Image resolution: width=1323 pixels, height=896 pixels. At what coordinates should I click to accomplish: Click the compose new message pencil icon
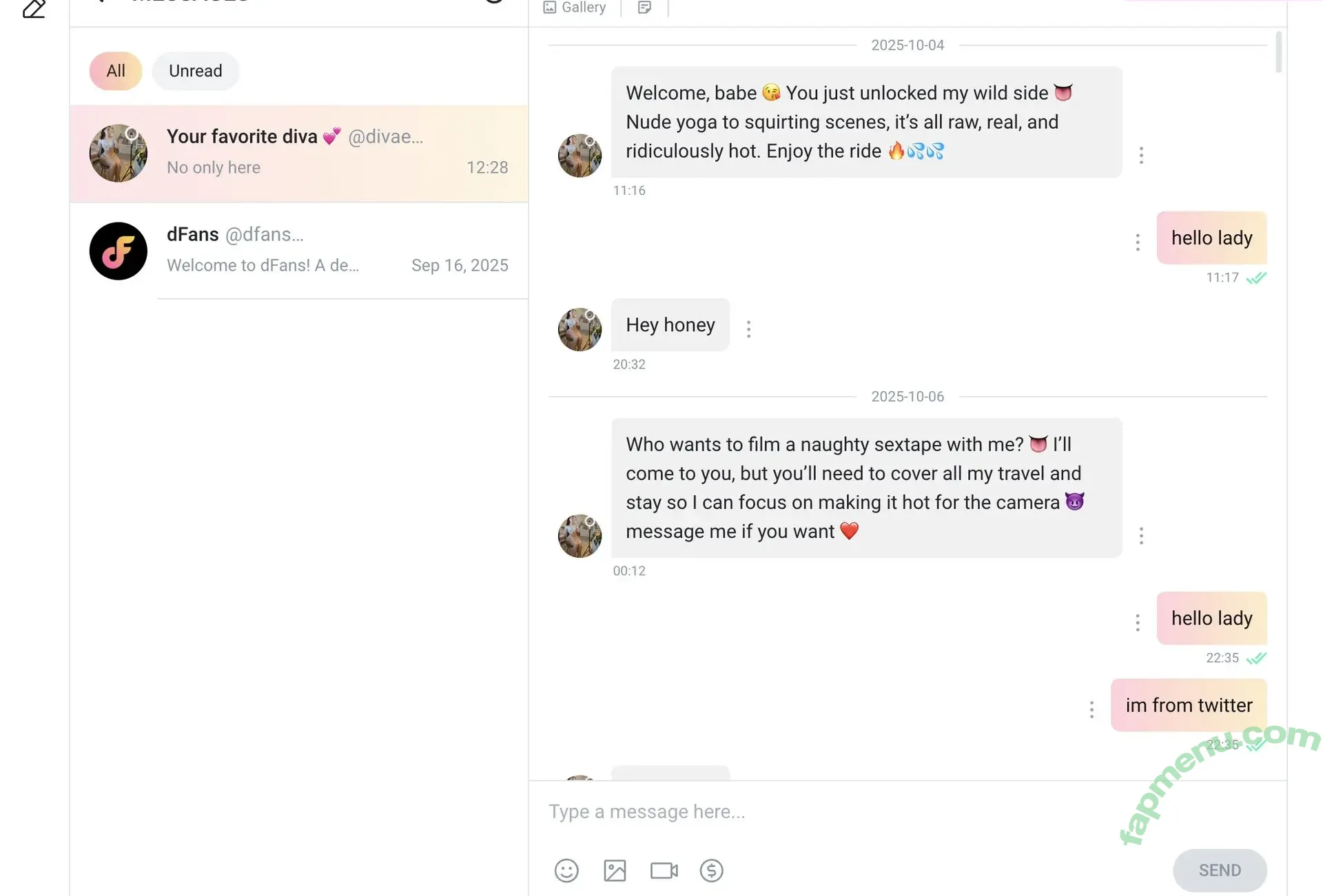click(x=34, y=9)
